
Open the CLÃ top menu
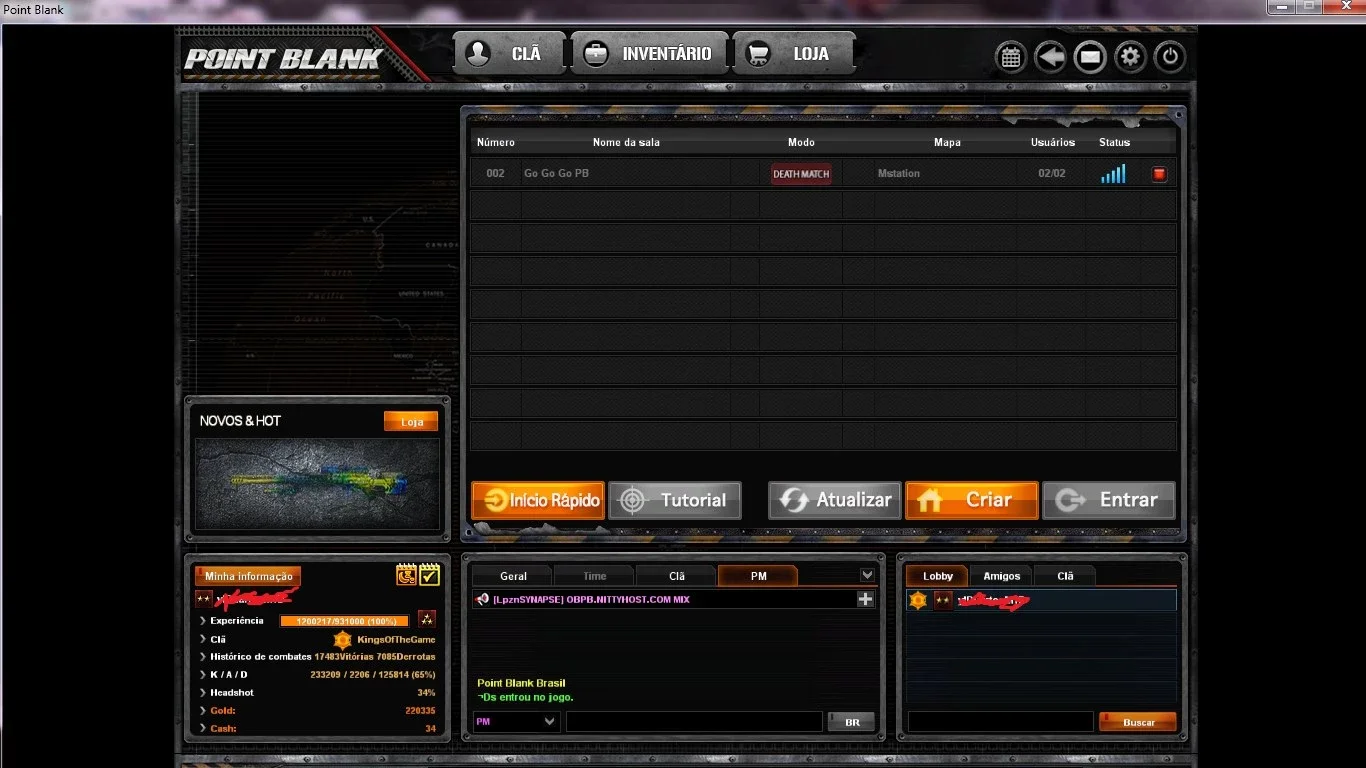click(509, 54)
